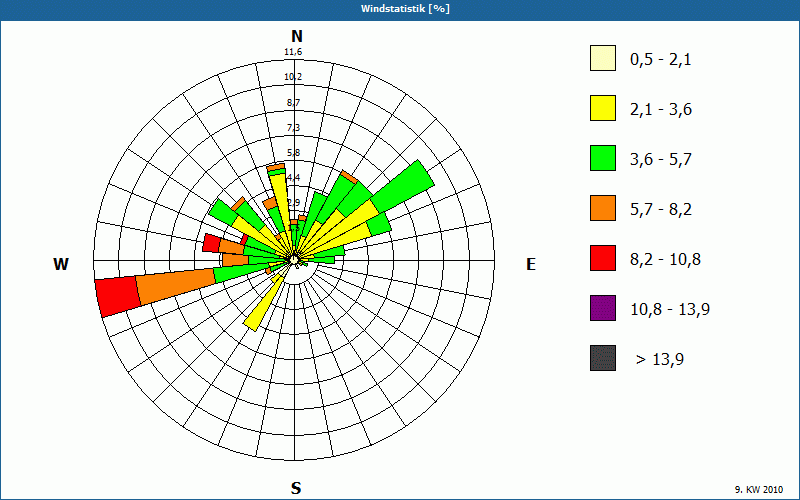The height and width of the screenshot is (500, 800).
Task: Click the yellow bar pointing south-southwest
Action: point(263,305)
